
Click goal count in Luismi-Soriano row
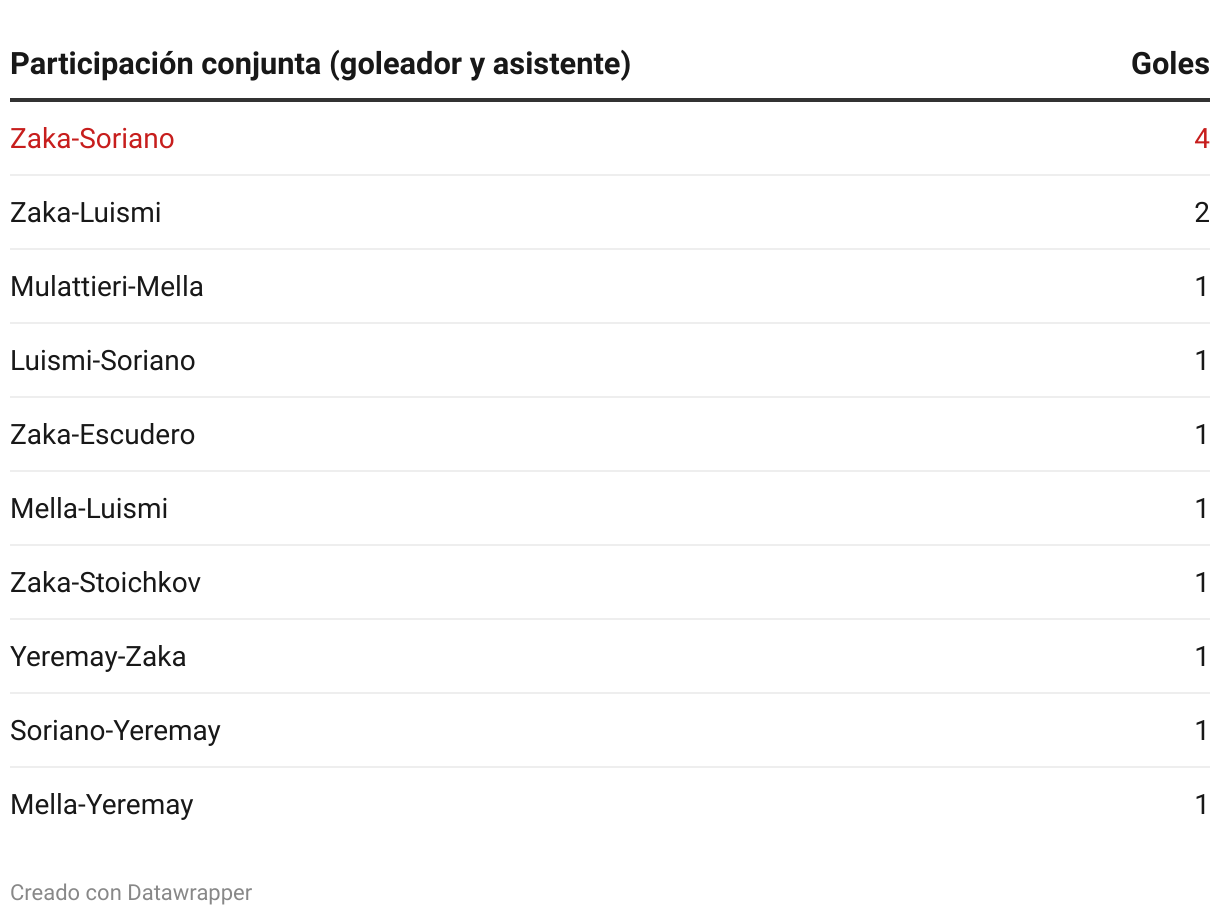[1202, 361]
